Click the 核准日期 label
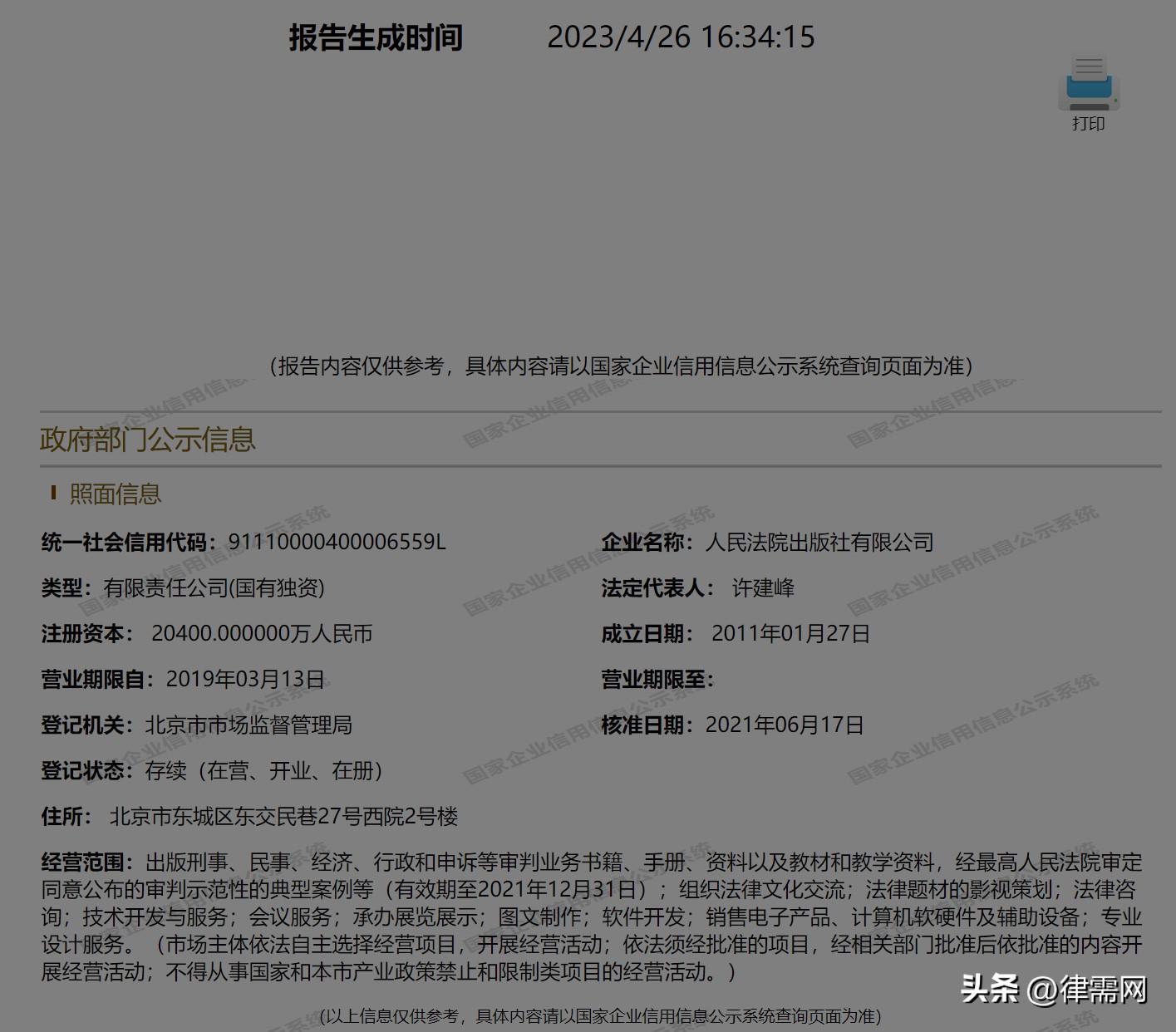 (x=647, y=725)
